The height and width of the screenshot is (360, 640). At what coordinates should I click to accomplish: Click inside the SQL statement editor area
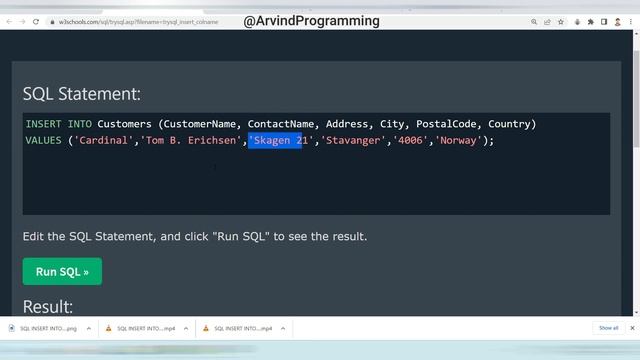[316, 164]
